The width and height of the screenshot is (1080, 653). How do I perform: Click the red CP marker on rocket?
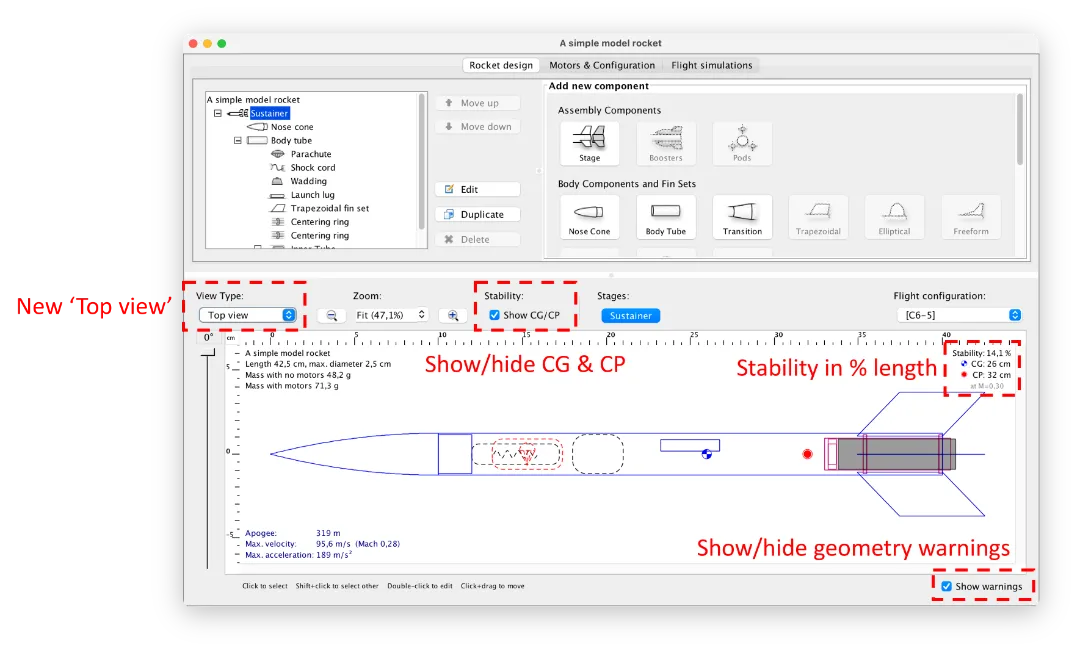[807, 454]
